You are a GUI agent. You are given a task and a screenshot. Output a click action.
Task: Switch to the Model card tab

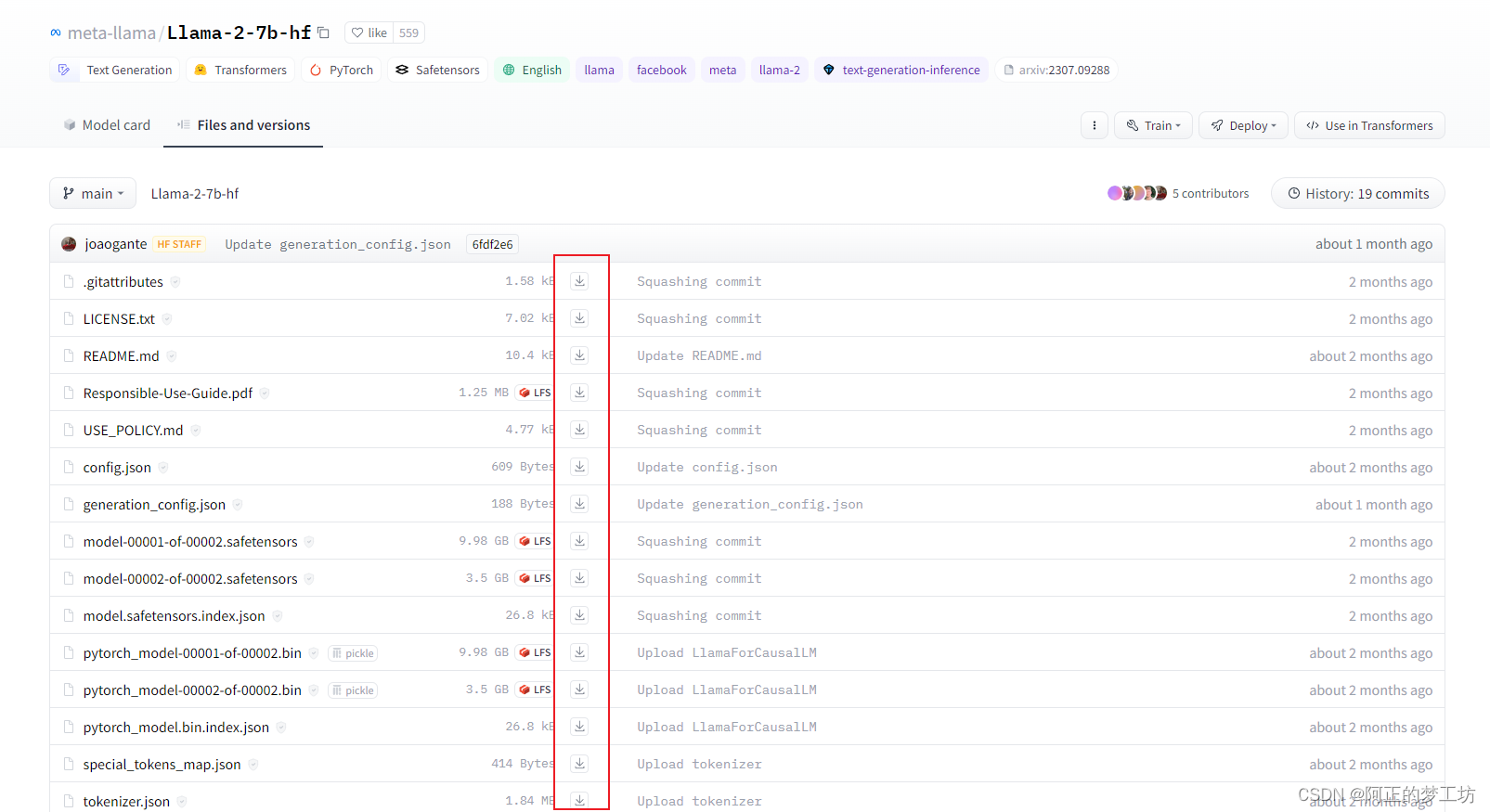(x=107, y=125)
